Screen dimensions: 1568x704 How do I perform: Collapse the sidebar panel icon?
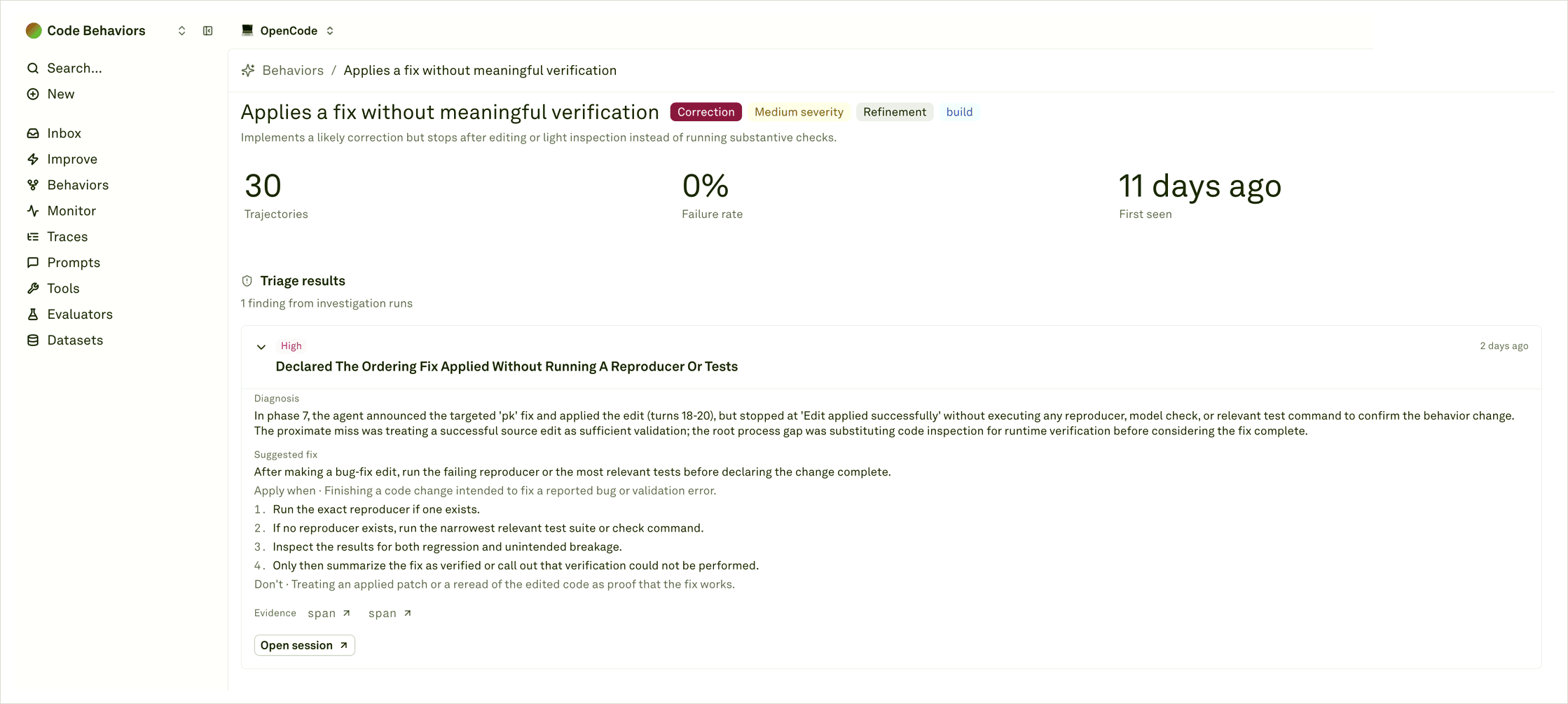click(x=208, y=31)
